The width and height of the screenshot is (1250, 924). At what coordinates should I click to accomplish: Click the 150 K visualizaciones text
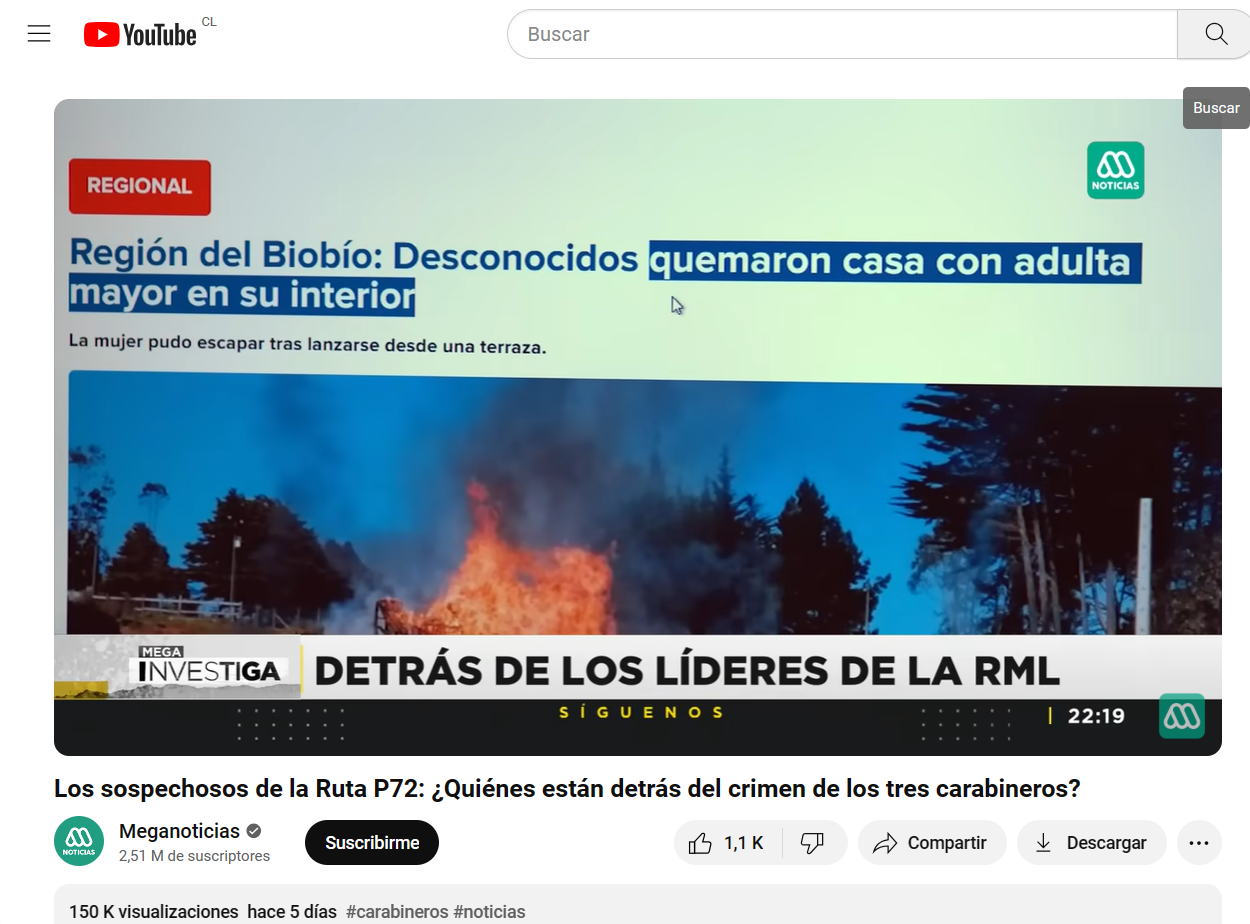pos(153,911)
